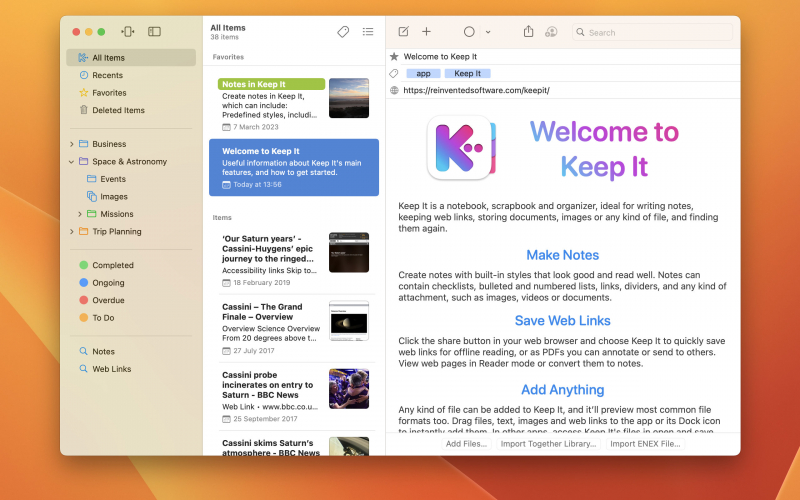Select the app tag
Screen dimensions: 800x500
[423, 73]
